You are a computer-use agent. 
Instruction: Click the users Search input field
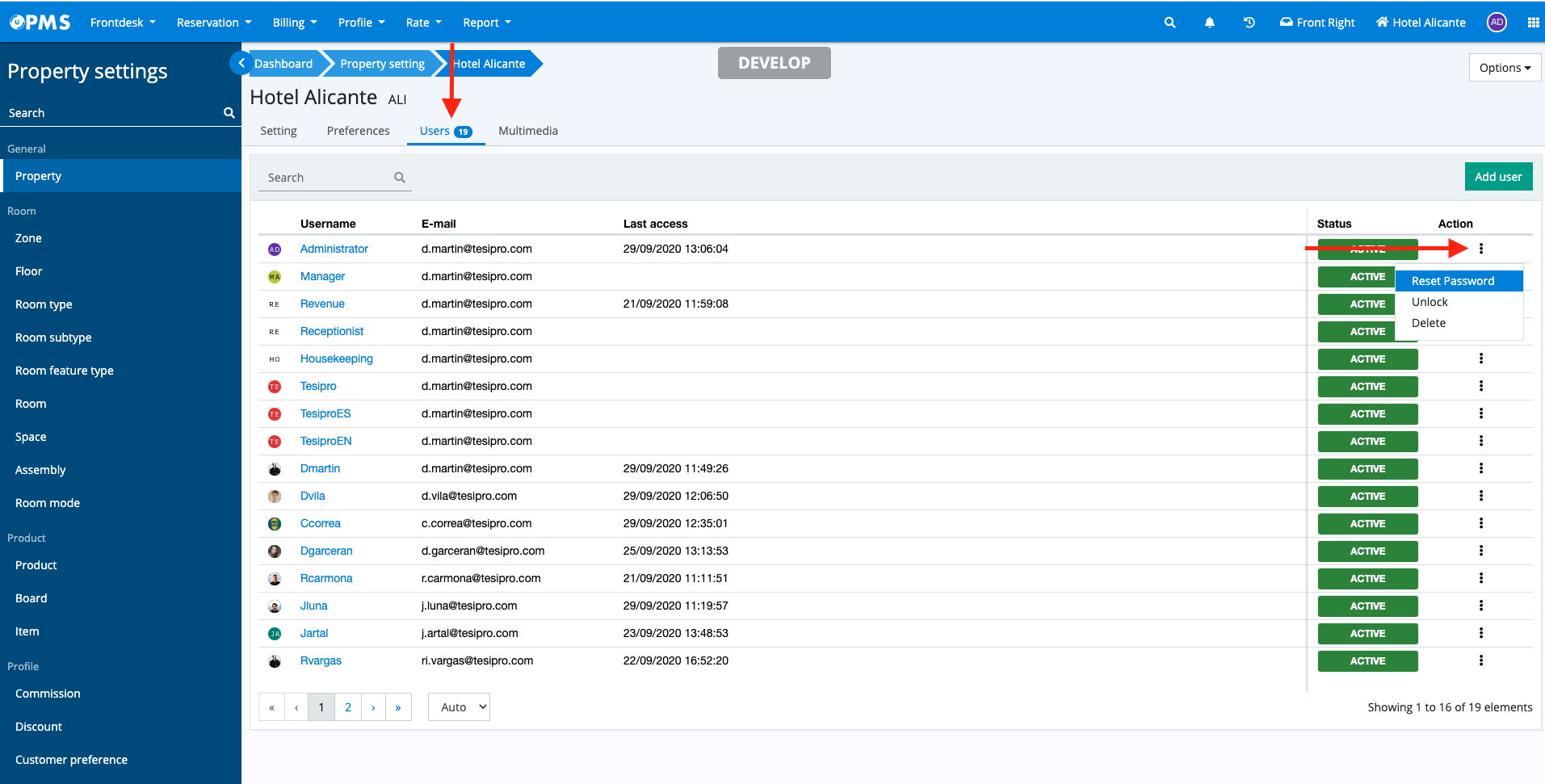pos(327,178)
